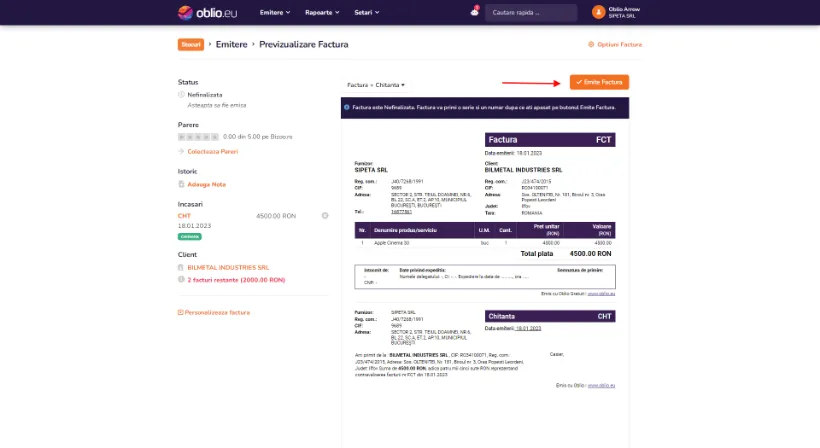Screen dimensions: 820x448
Task: Click the Emite Factura button
Action: 599,82
